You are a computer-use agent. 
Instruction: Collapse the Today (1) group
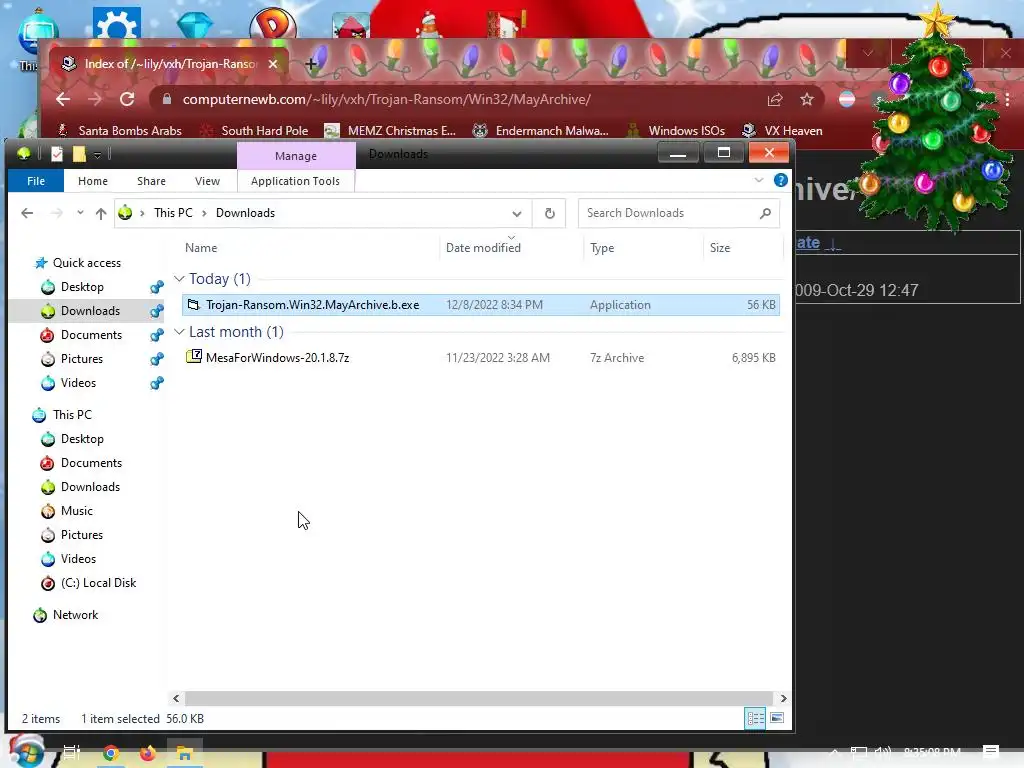pyautogui.click(x=179, y=279)
